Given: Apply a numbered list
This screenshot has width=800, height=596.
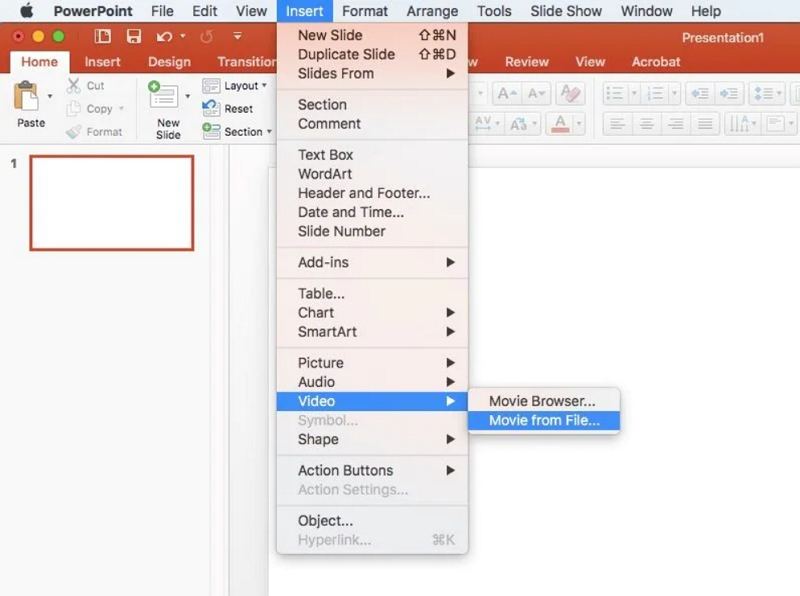Looking at the screenshot, I should [656, 92].
